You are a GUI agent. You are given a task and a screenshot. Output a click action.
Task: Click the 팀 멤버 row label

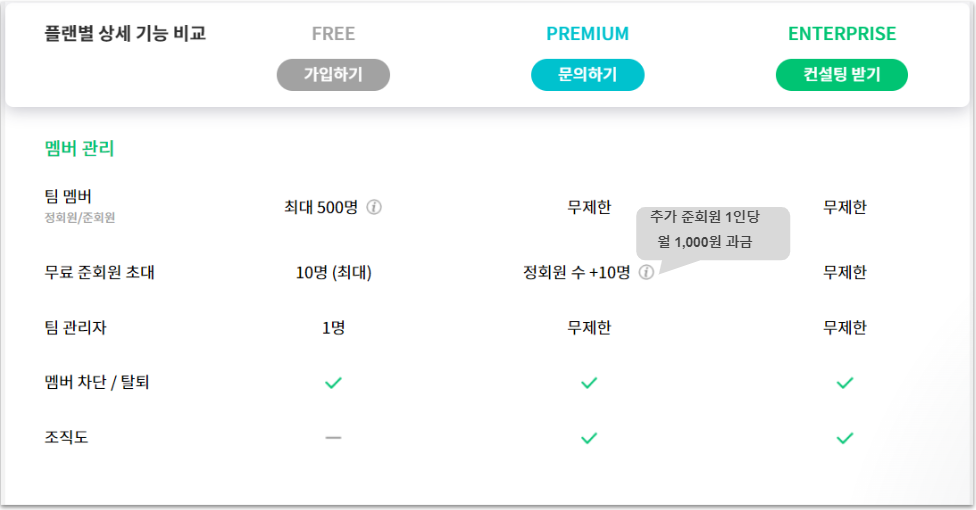(69, 196)
